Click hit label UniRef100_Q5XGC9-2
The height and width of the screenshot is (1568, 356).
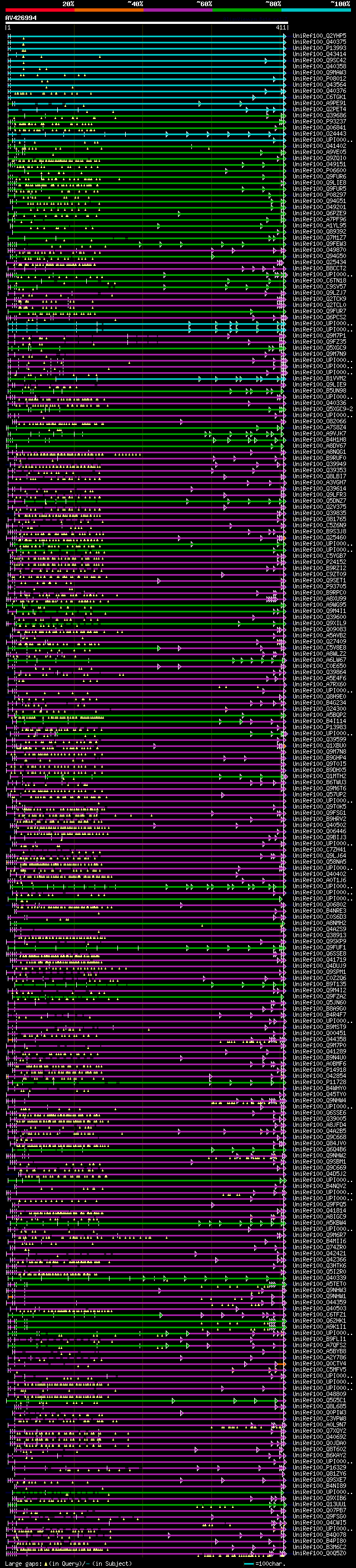click(x=323, y=409)
